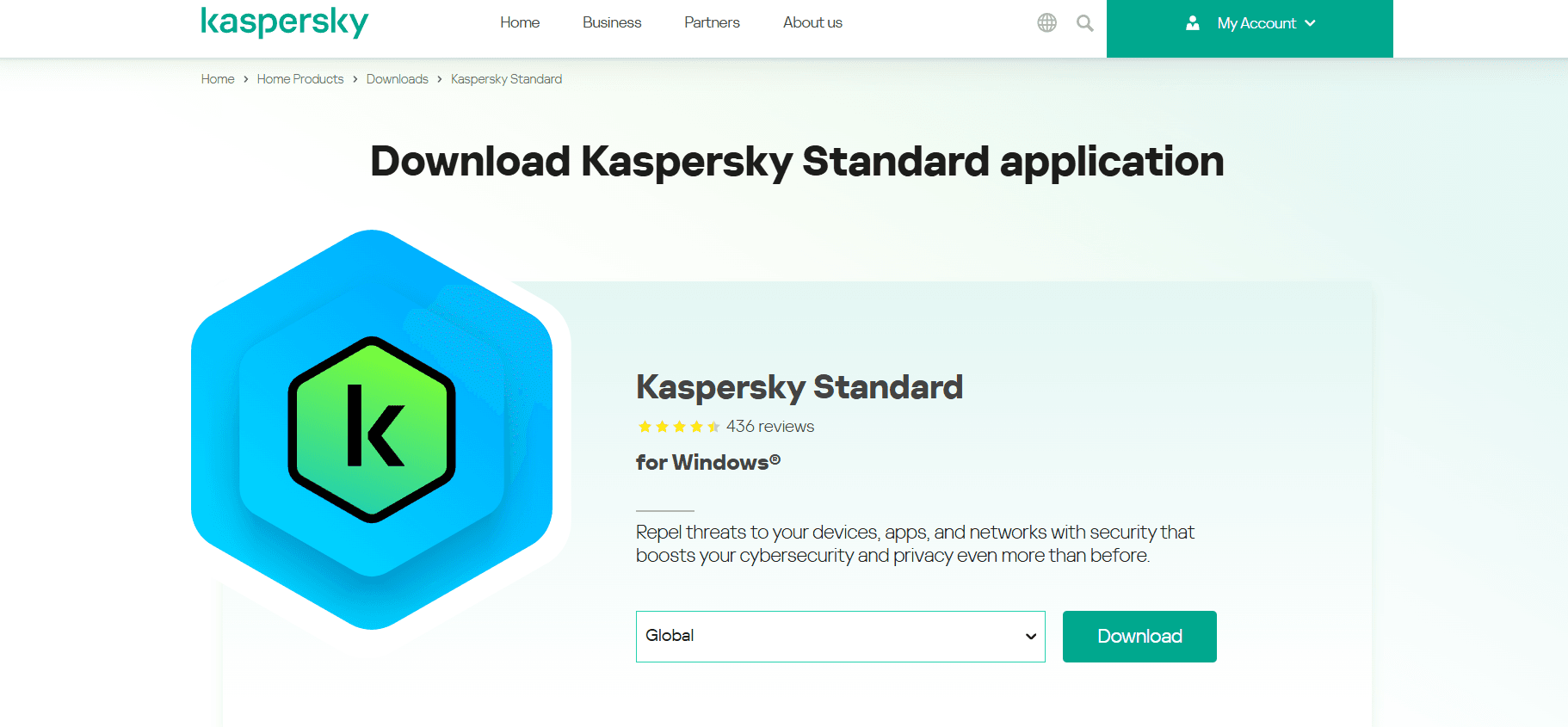Open the 436 reviews link
The image size is (1568, 727).
point(770,427)
